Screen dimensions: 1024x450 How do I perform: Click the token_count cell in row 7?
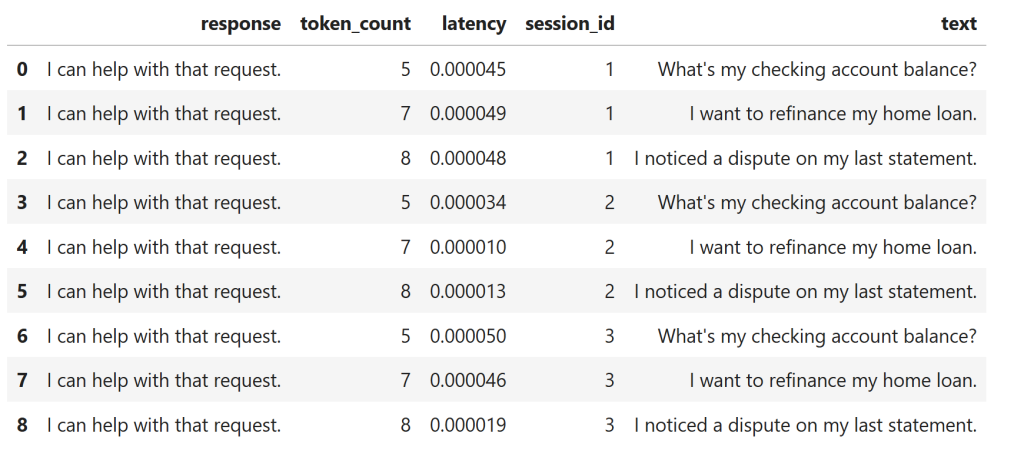[405, 380]
